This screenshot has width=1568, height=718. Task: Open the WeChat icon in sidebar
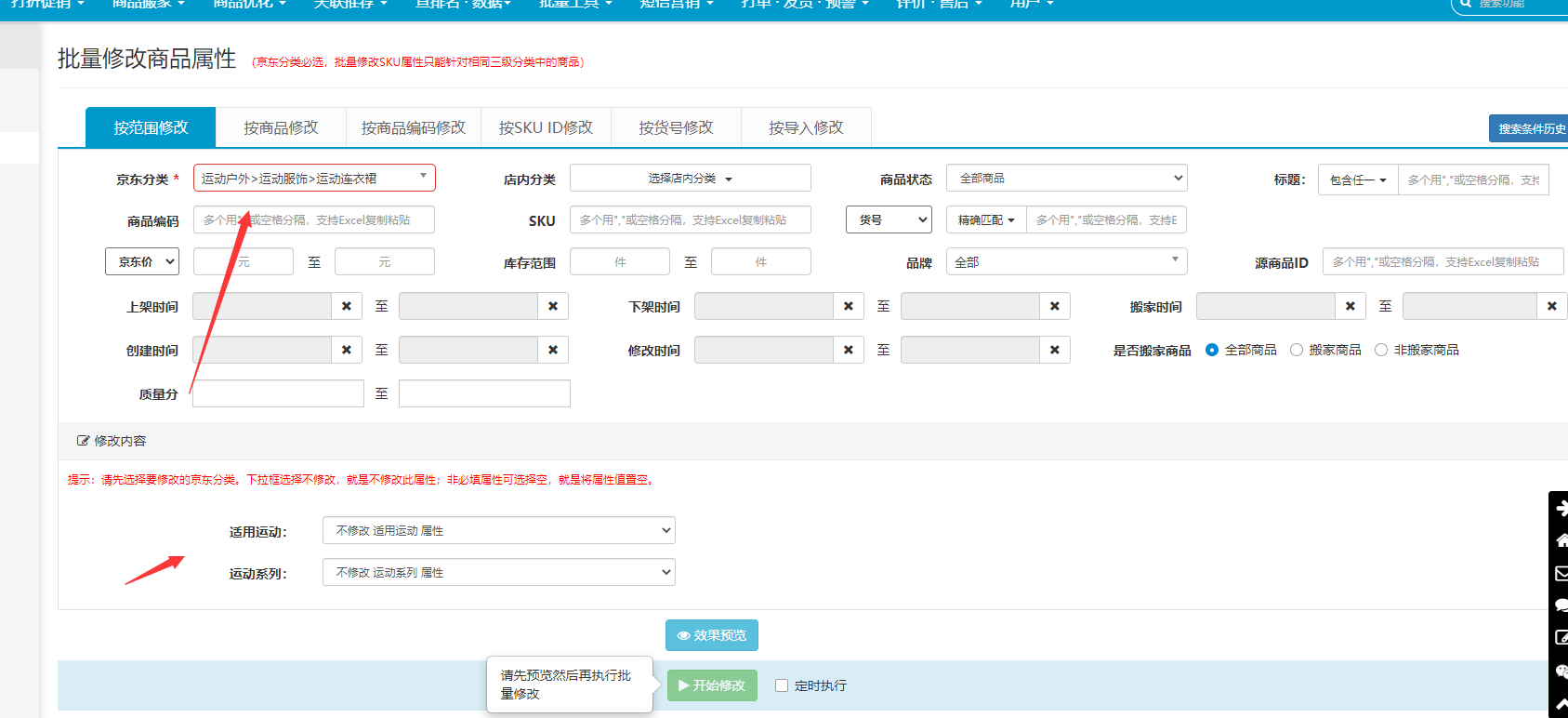point(1561,671)
